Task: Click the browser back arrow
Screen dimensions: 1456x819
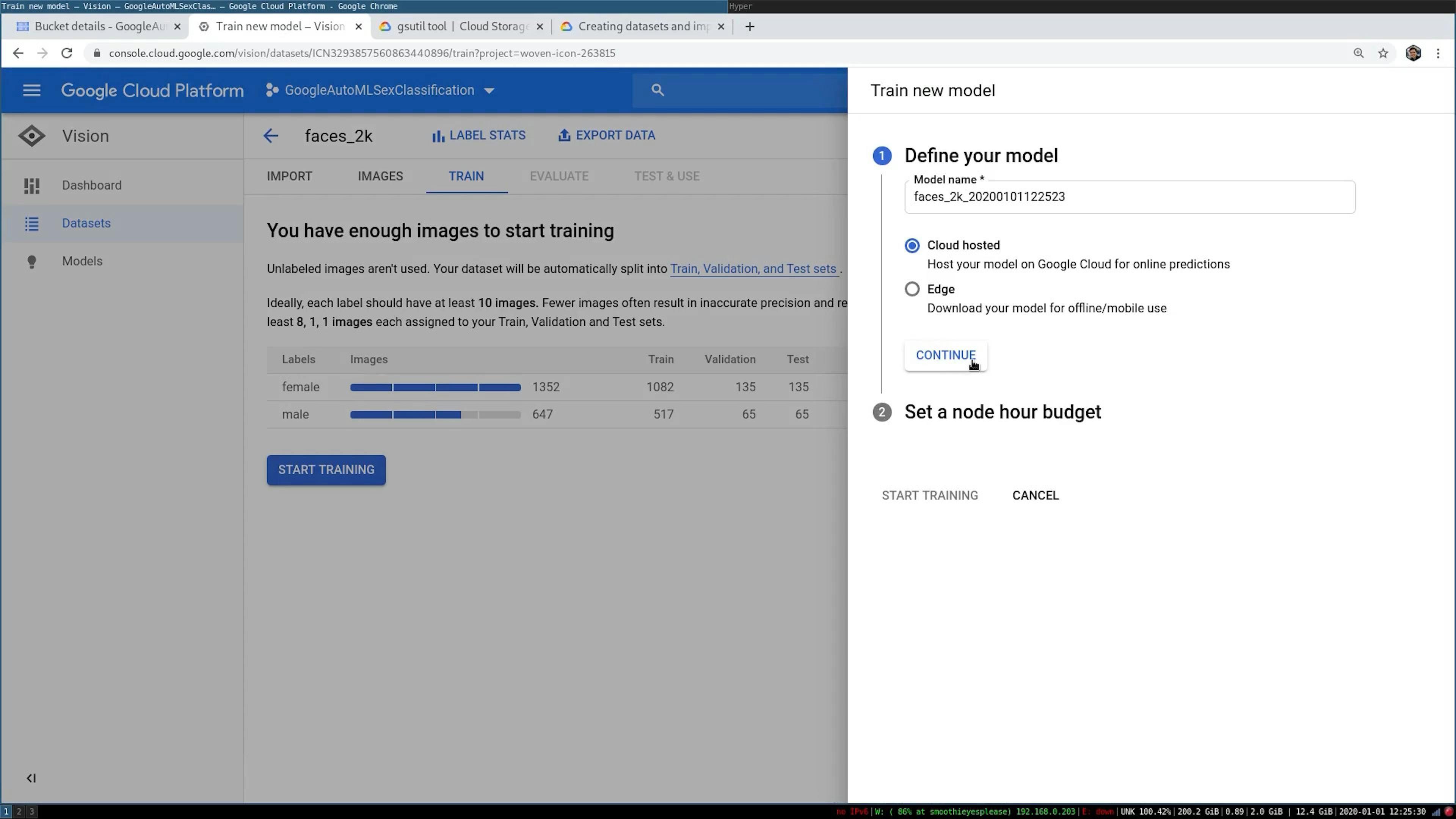Action: tap(18, 53)
